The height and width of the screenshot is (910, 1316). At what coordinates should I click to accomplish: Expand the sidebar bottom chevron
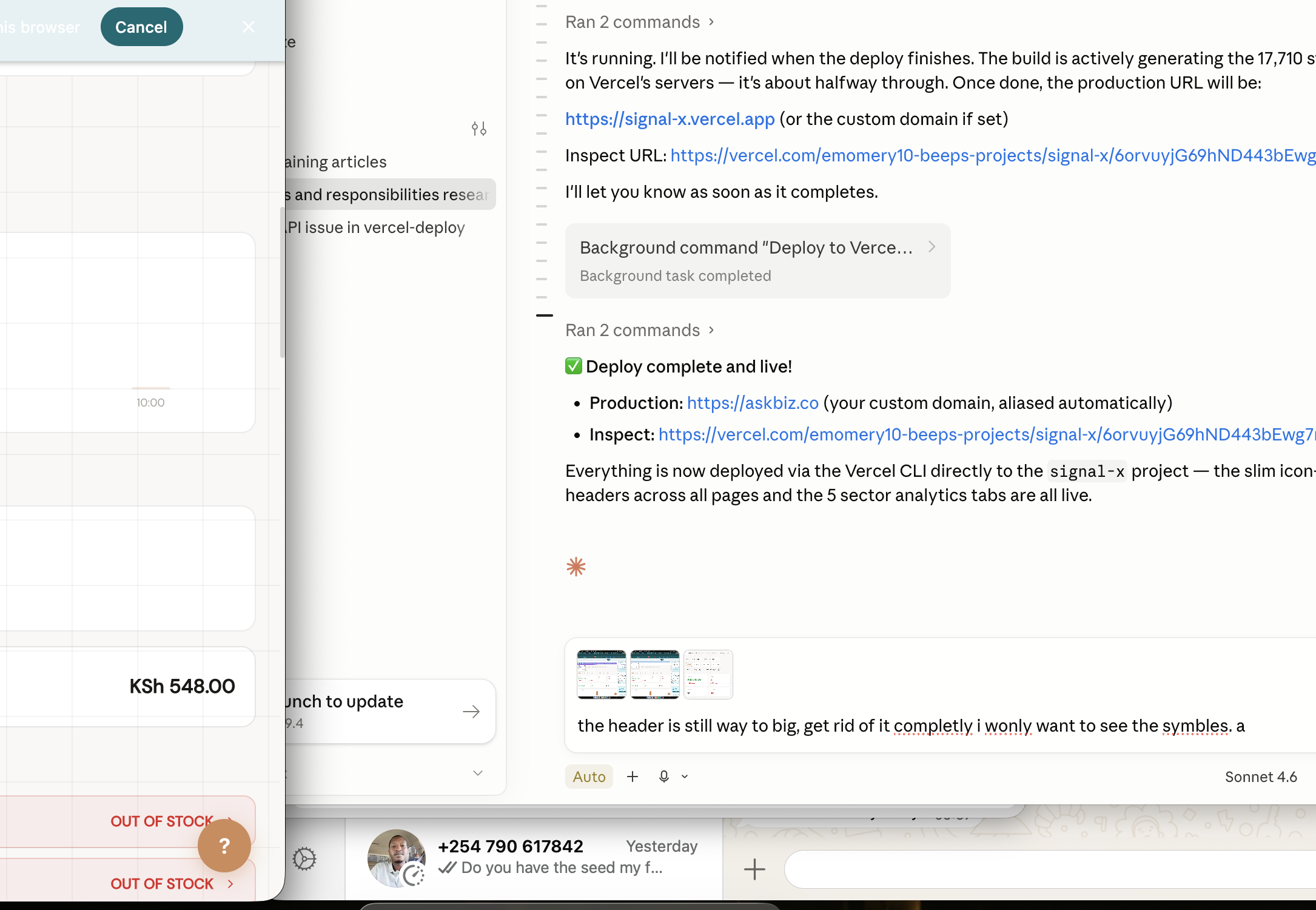(478, 773)
